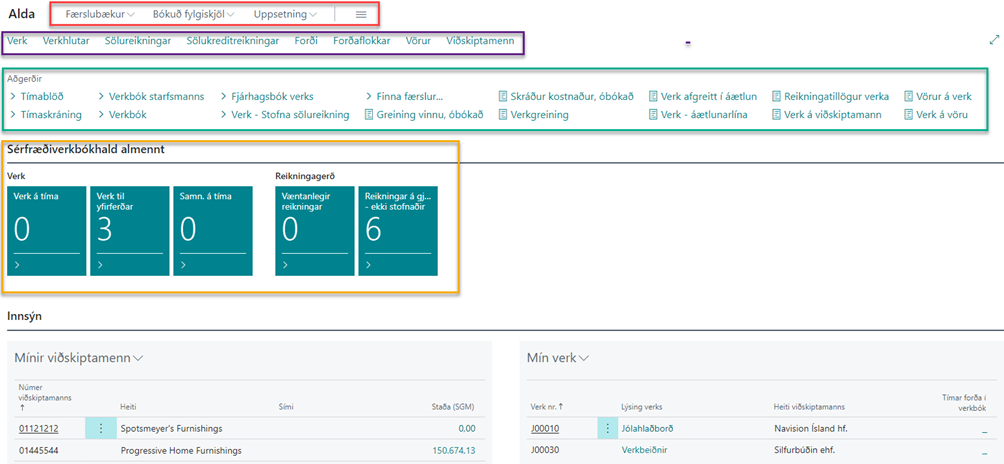1004x464 pixels.
Task: Click three-dot menu for Jólahlaðborð row
Action: point(607,428)
